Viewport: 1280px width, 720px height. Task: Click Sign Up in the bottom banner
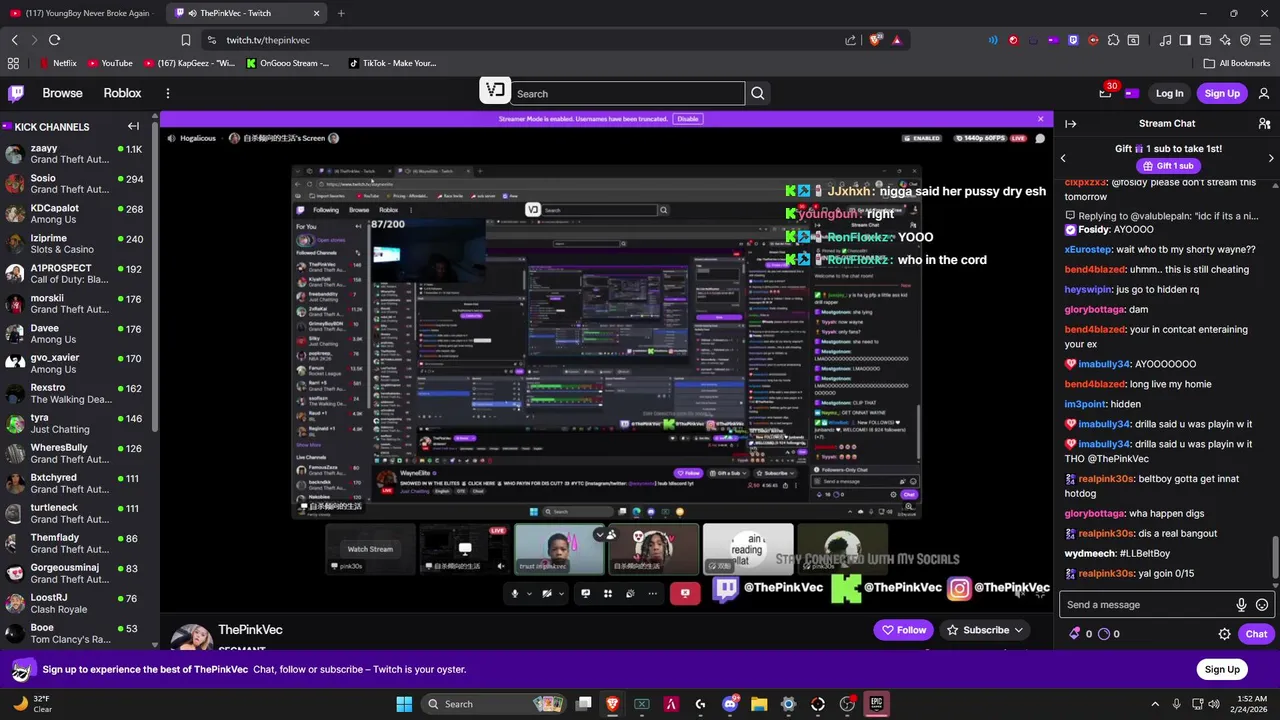coord(1222,669)
